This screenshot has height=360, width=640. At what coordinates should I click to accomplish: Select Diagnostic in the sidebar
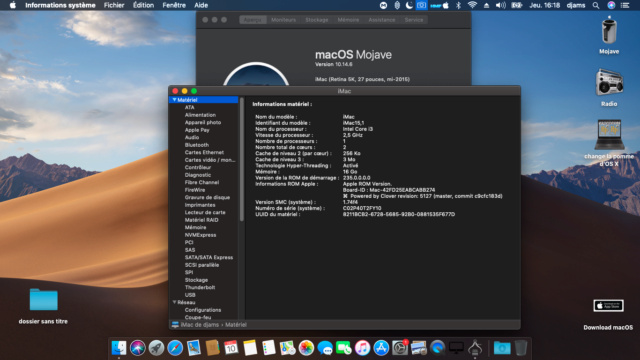click(x=198, y=175)
